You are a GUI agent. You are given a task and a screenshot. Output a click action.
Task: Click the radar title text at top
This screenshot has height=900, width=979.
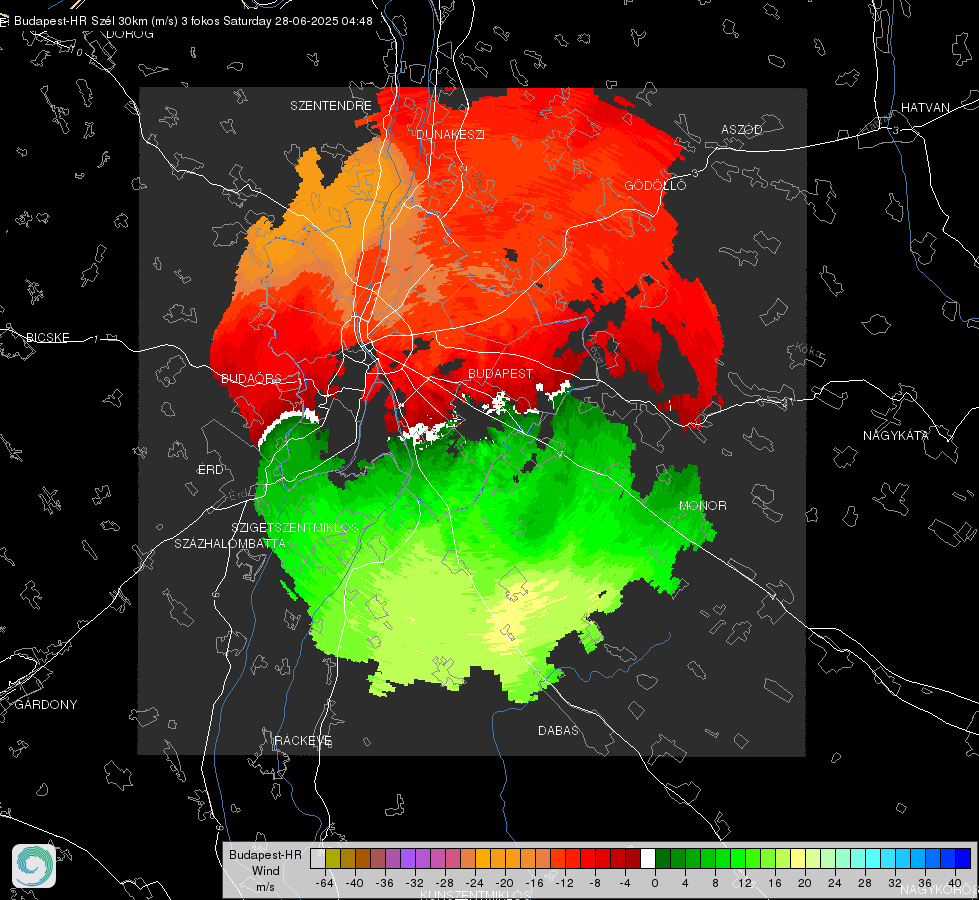(193, 21)
